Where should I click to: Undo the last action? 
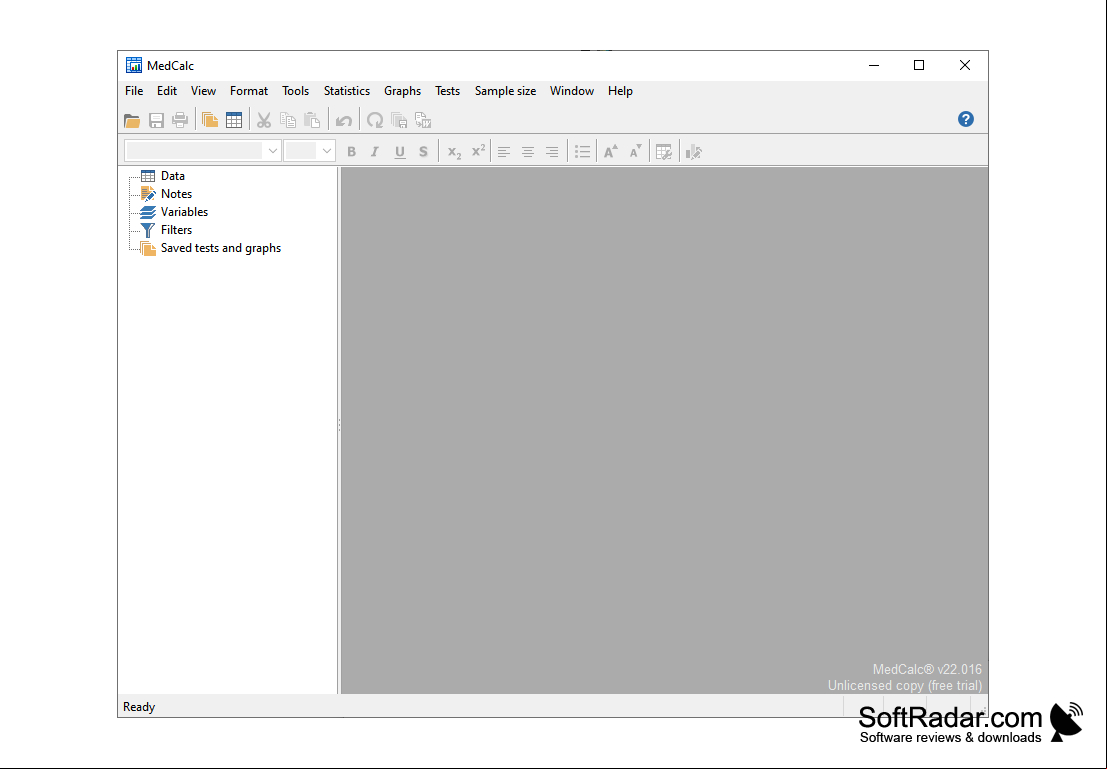click(344, 121)
